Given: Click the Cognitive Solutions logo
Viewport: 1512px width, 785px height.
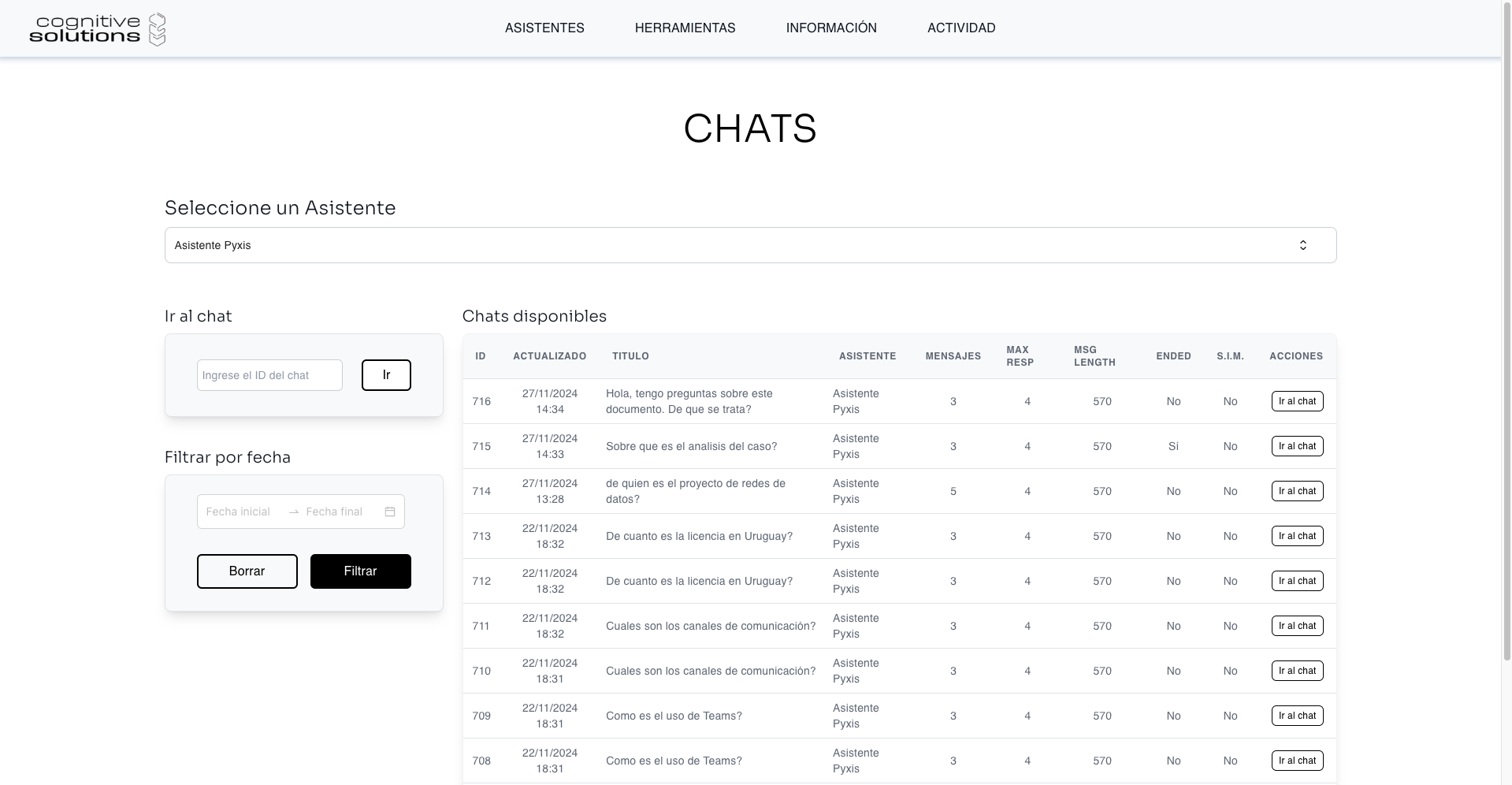Looking at the screenshot, I should point(98,29).
